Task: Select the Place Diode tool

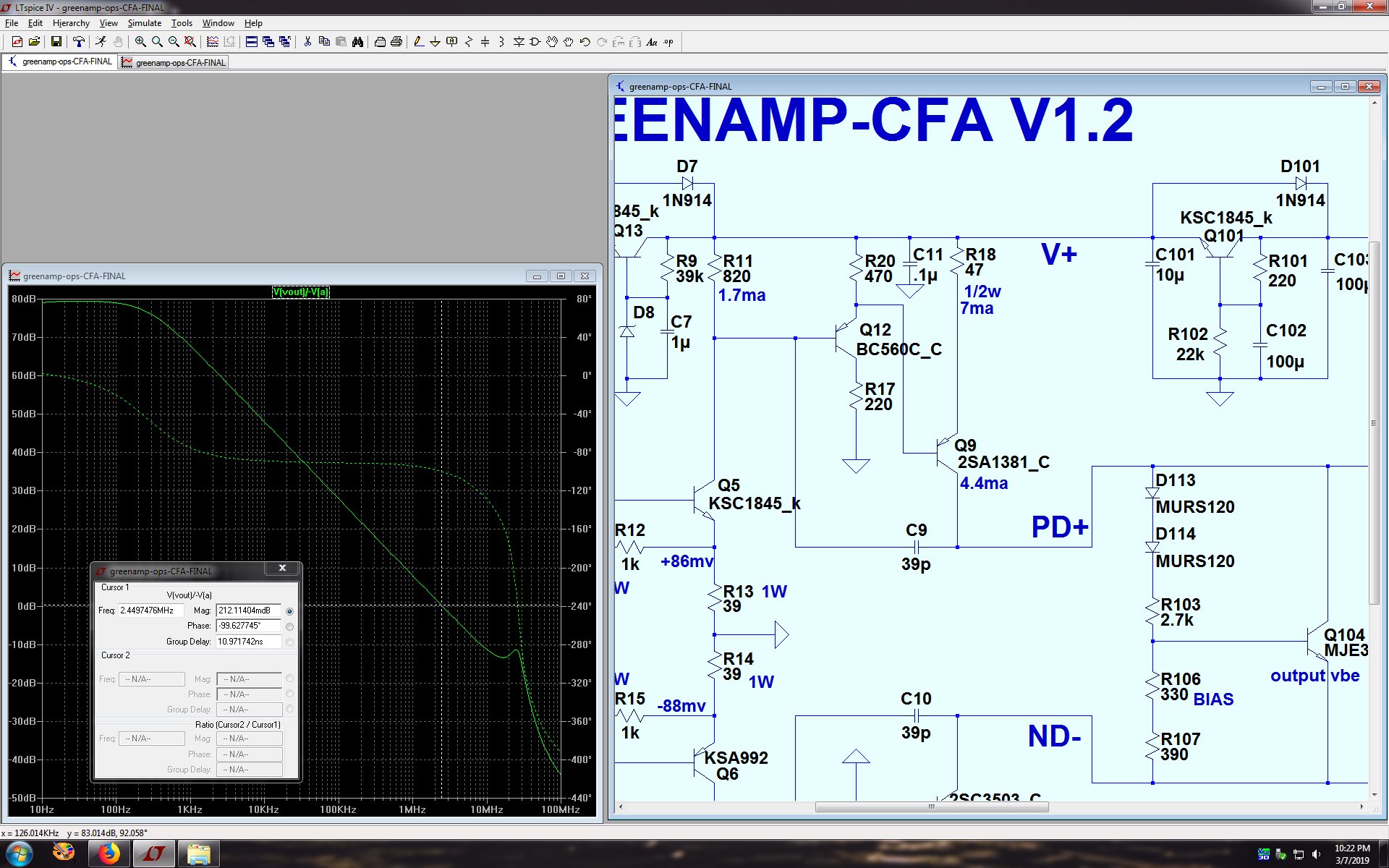Action: click(x=519, y=42)
